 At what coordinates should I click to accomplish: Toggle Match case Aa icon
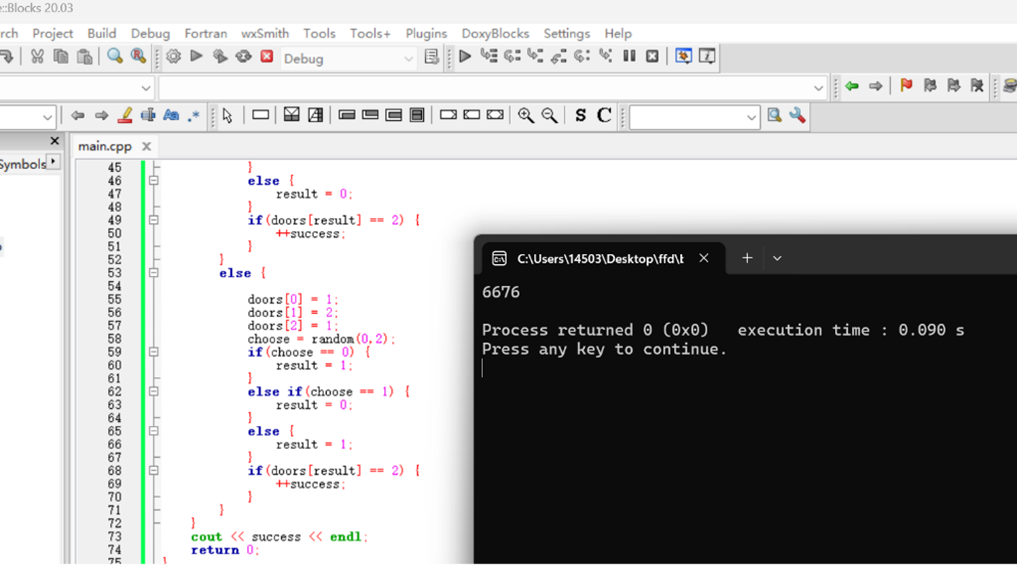point(171,115)
